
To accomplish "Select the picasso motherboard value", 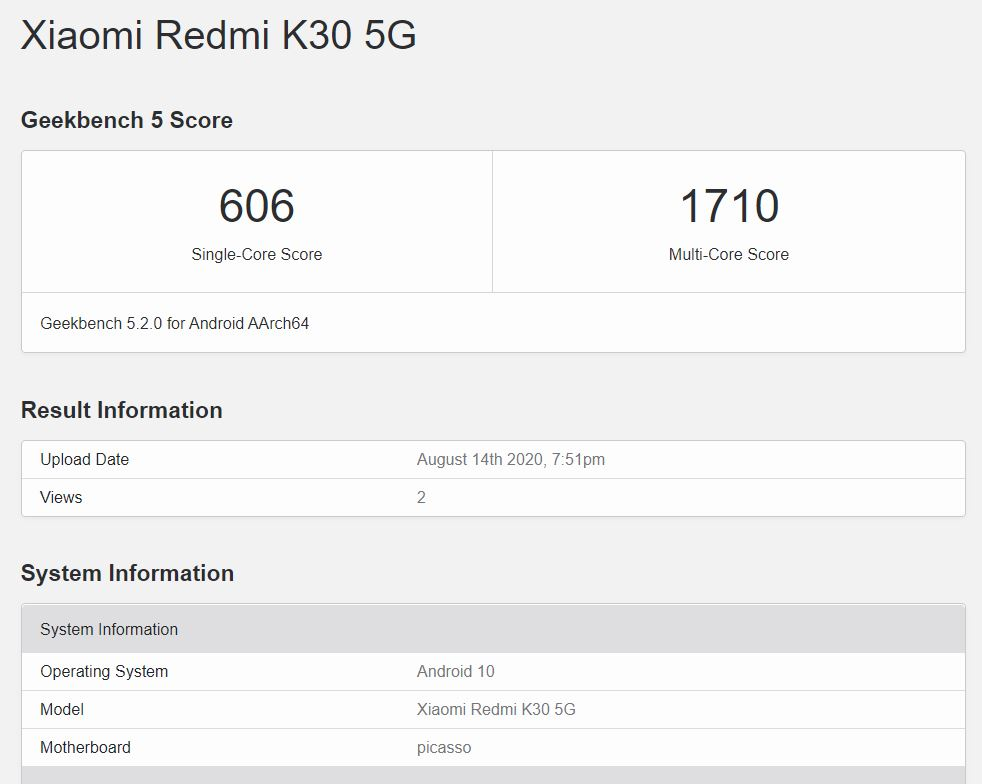I will point(443,747).
